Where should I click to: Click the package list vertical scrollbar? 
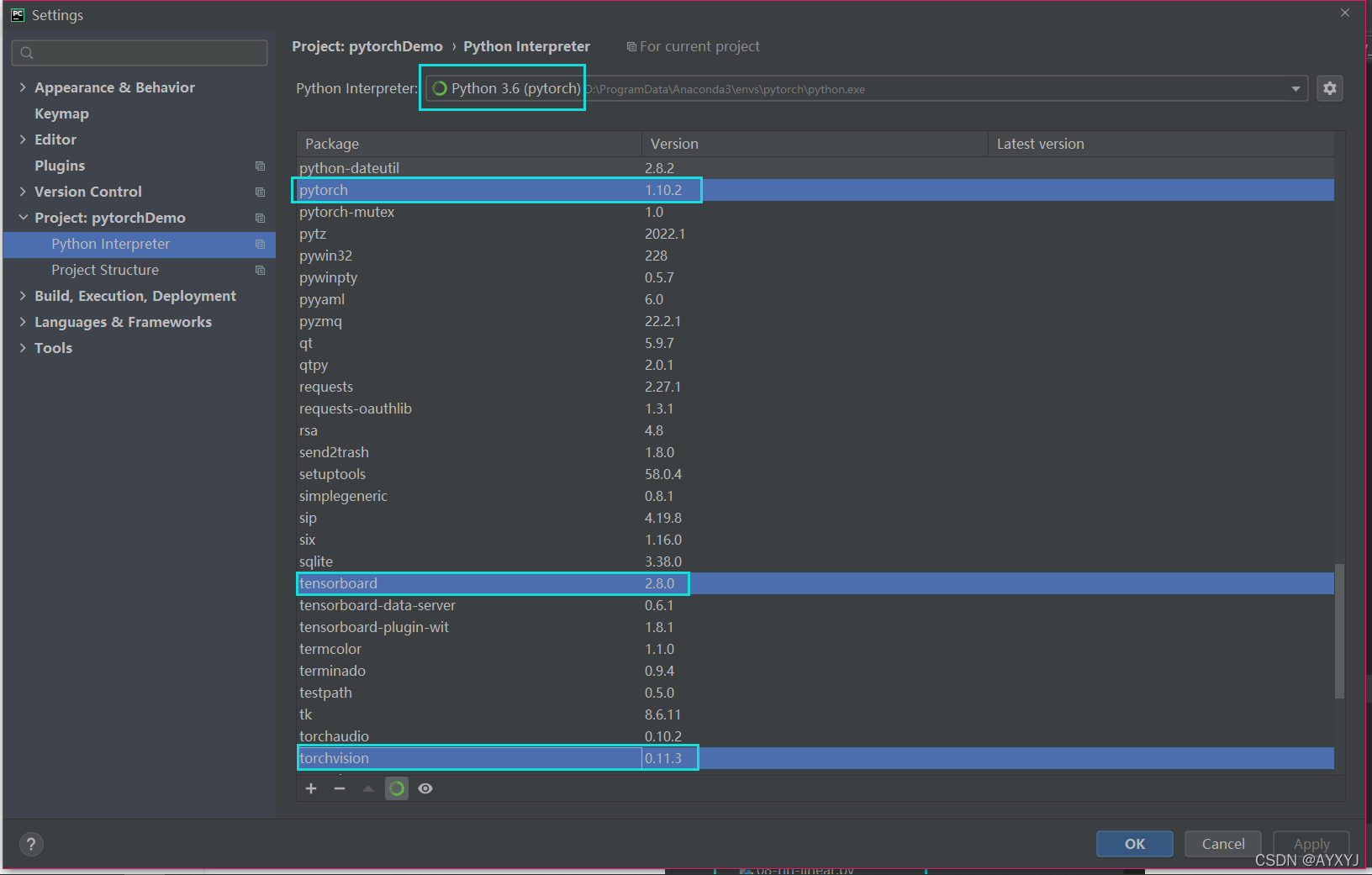coord(1339,630)
